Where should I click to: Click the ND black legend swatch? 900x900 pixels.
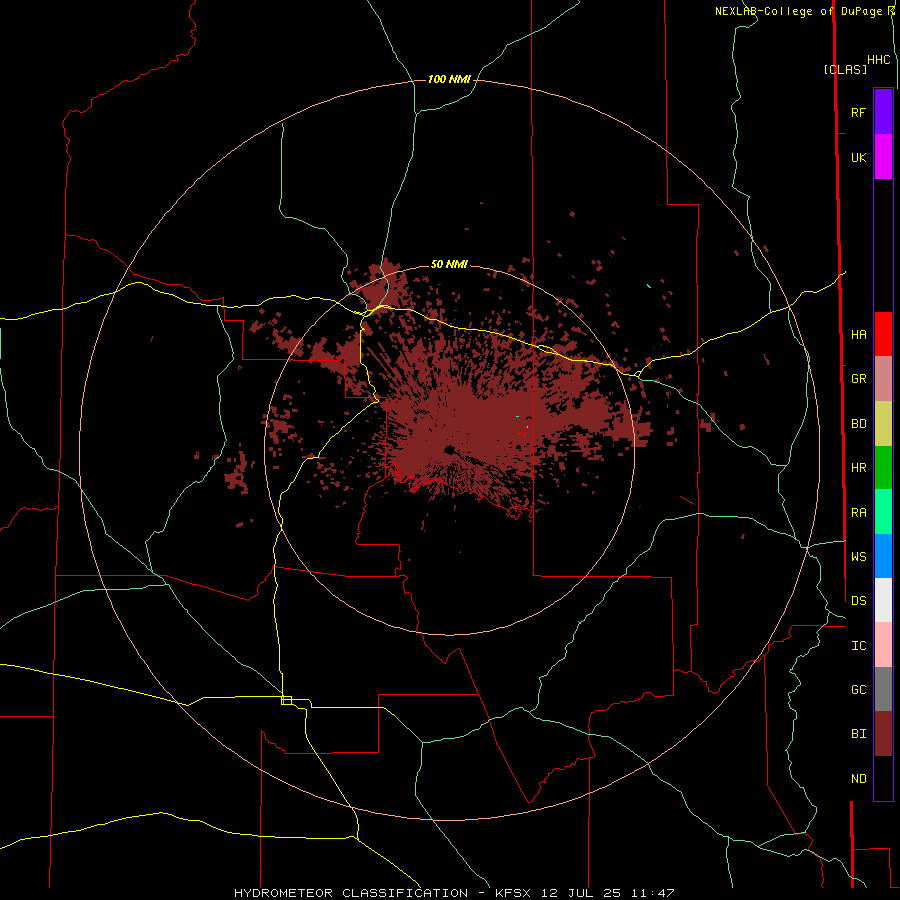tap(883, 778)
